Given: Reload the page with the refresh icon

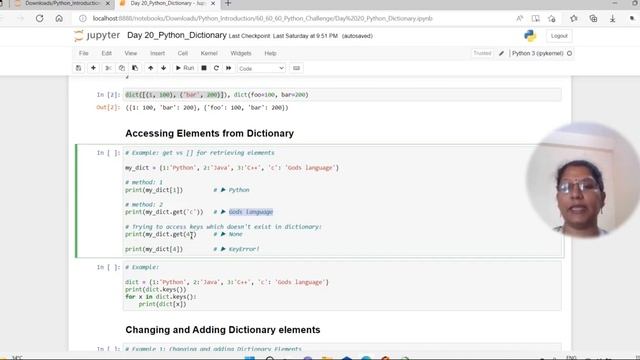Looking at the screenshot, I should pos(40,18).
